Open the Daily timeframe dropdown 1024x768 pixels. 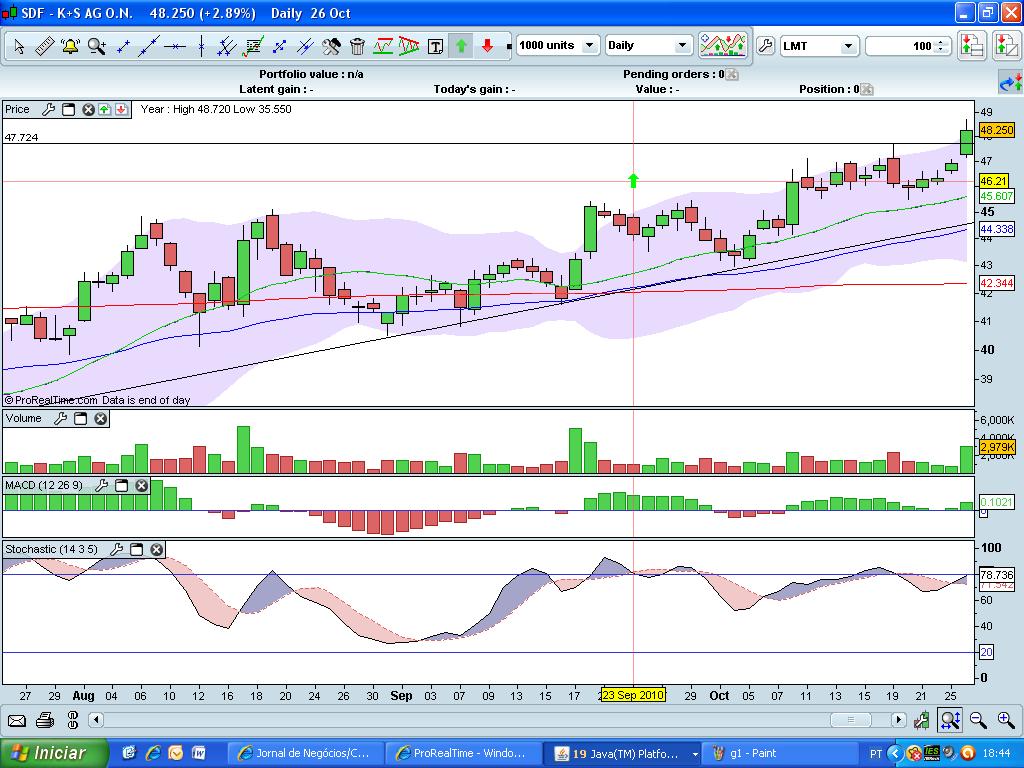point(648,45)
